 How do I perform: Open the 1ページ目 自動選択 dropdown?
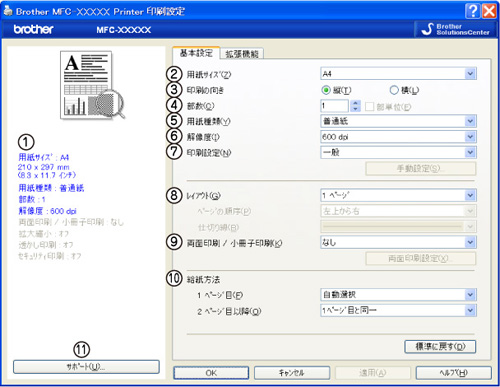pyautogui.click(x=398, y=294)
